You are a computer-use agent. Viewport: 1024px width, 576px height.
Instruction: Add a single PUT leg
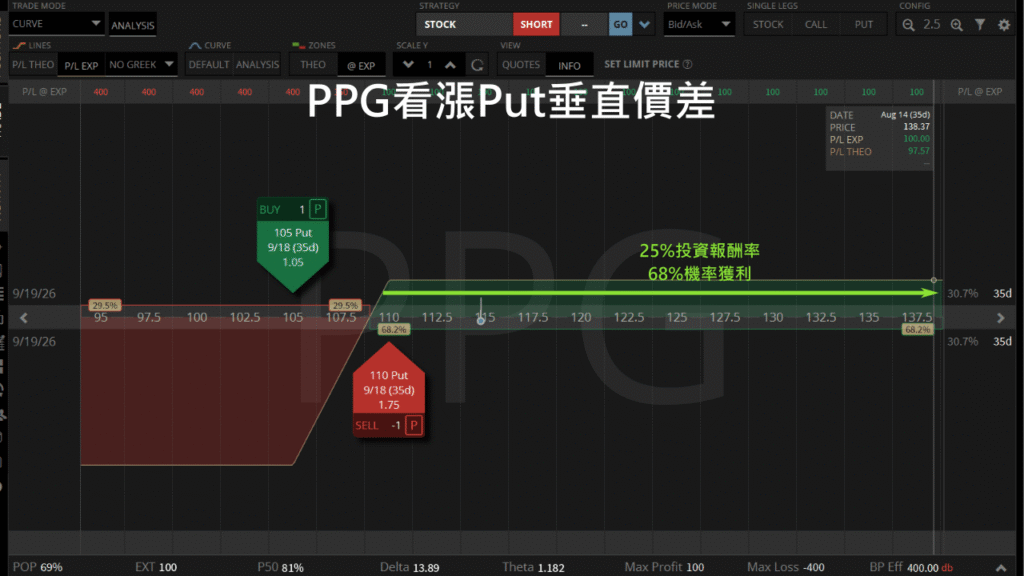pyautogui.click(x=863, y=24)
